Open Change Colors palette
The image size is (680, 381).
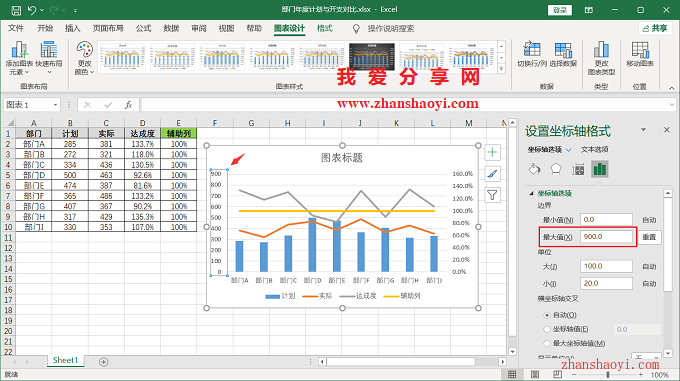click(x=84, y=58)
